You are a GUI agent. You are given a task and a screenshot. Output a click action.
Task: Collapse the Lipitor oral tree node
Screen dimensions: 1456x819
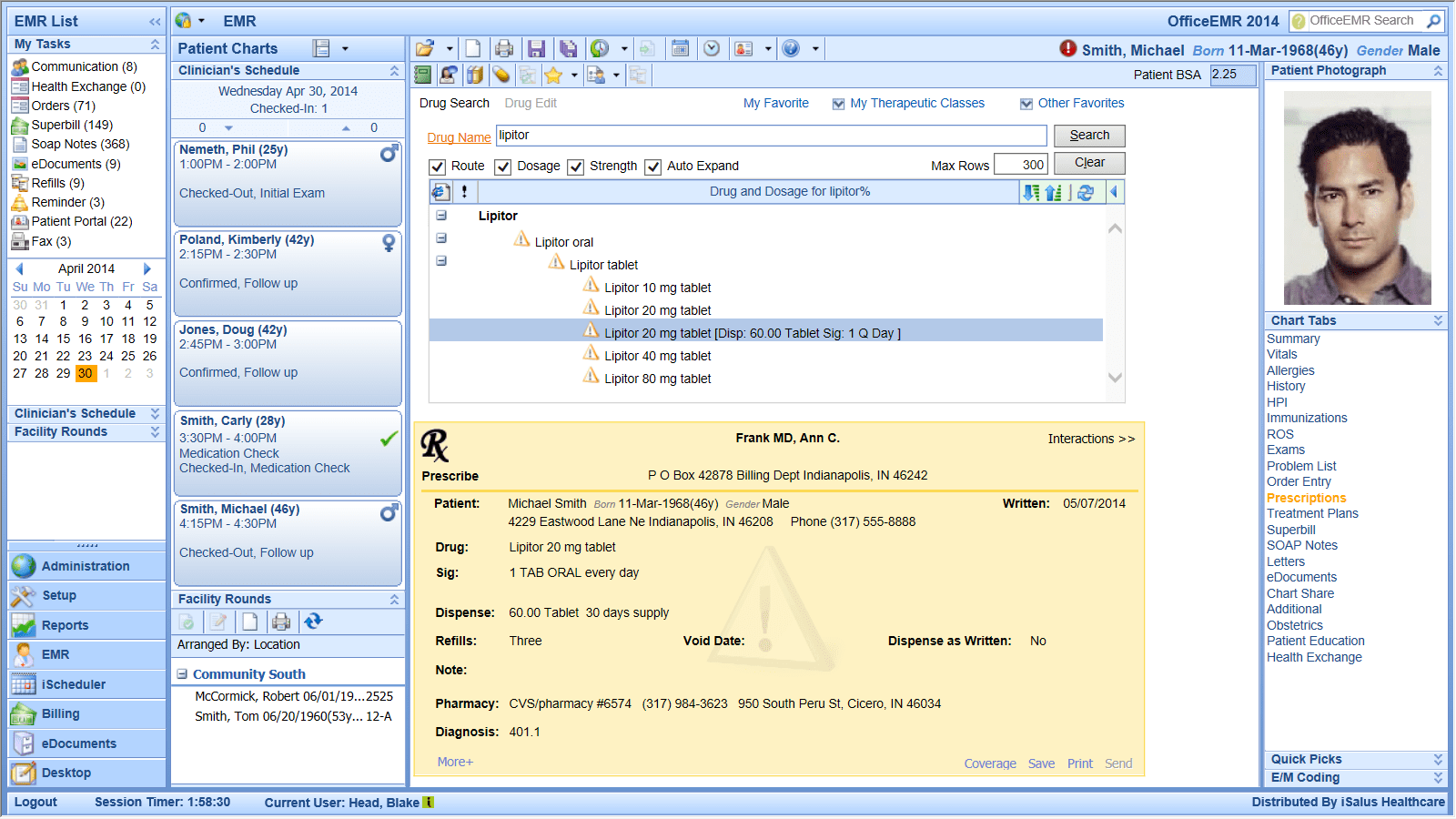pos(441,238)
